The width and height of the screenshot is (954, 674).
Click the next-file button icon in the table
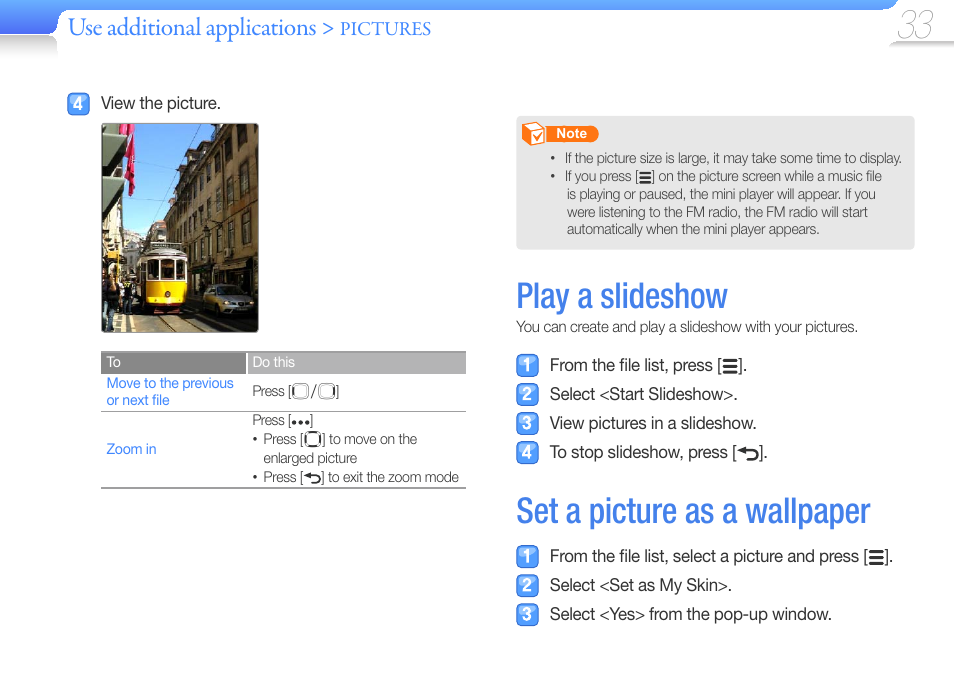pos(327,391)
